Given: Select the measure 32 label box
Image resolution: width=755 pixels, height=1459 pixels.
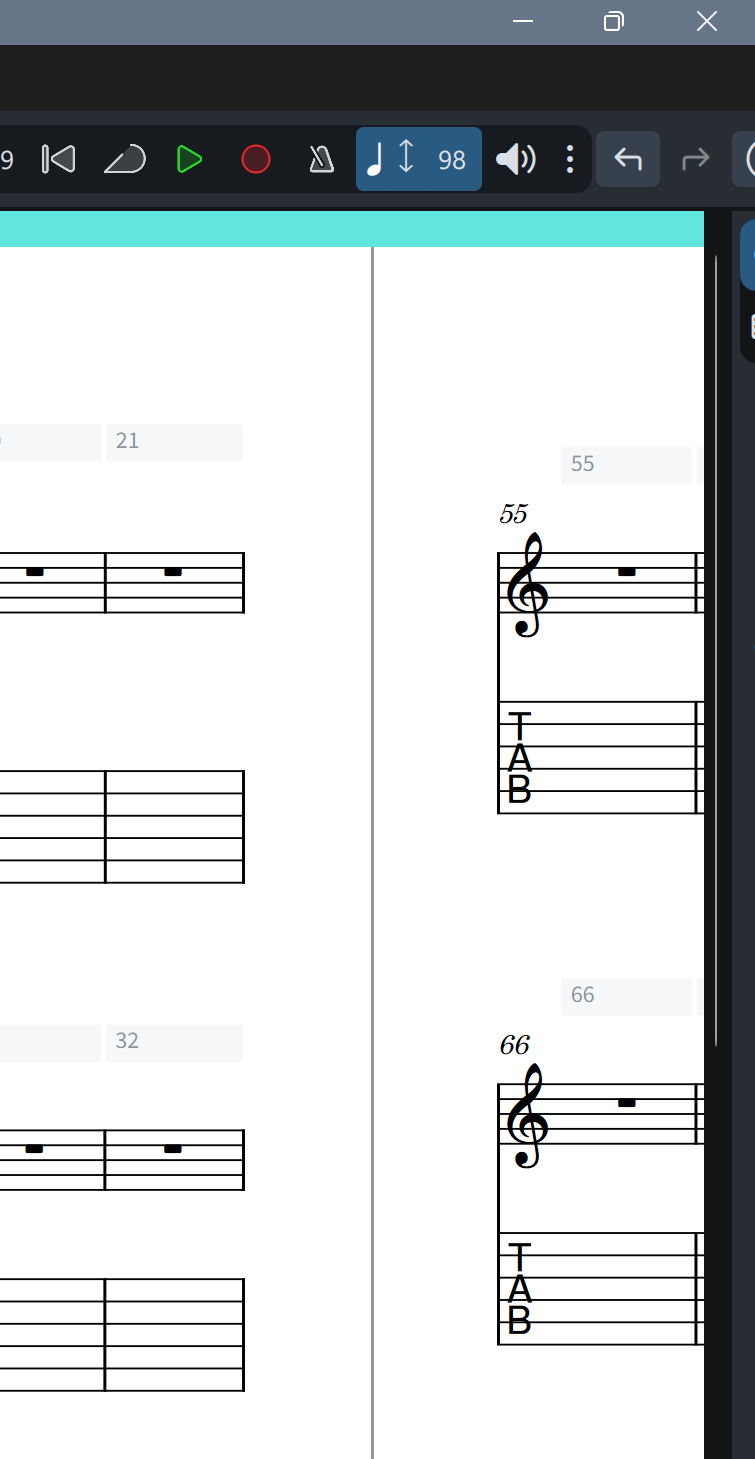Looking at the screenshot, I should click(174, 1042).
